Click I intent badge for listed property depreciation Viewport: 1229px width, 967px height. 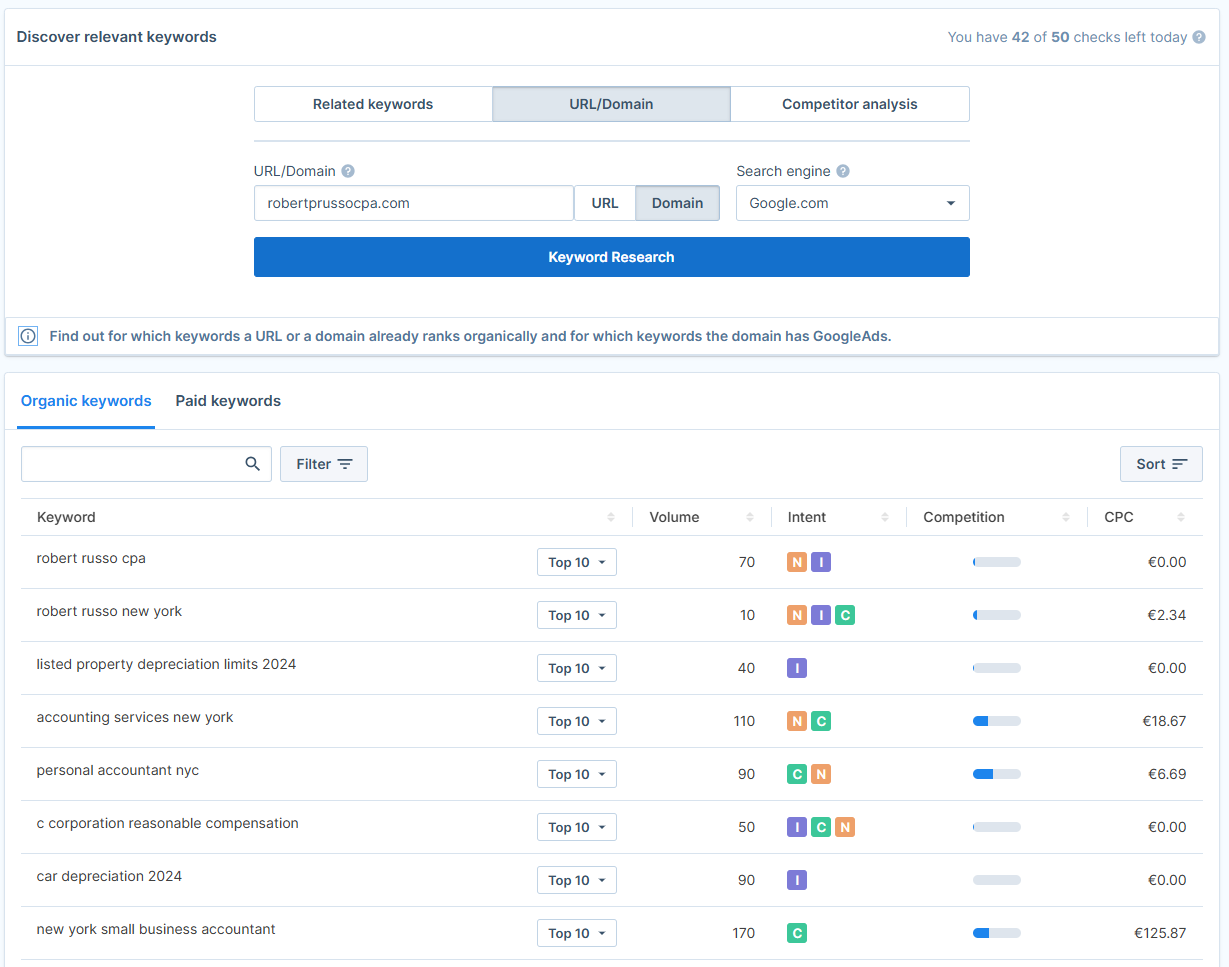[x=797, y=668]
